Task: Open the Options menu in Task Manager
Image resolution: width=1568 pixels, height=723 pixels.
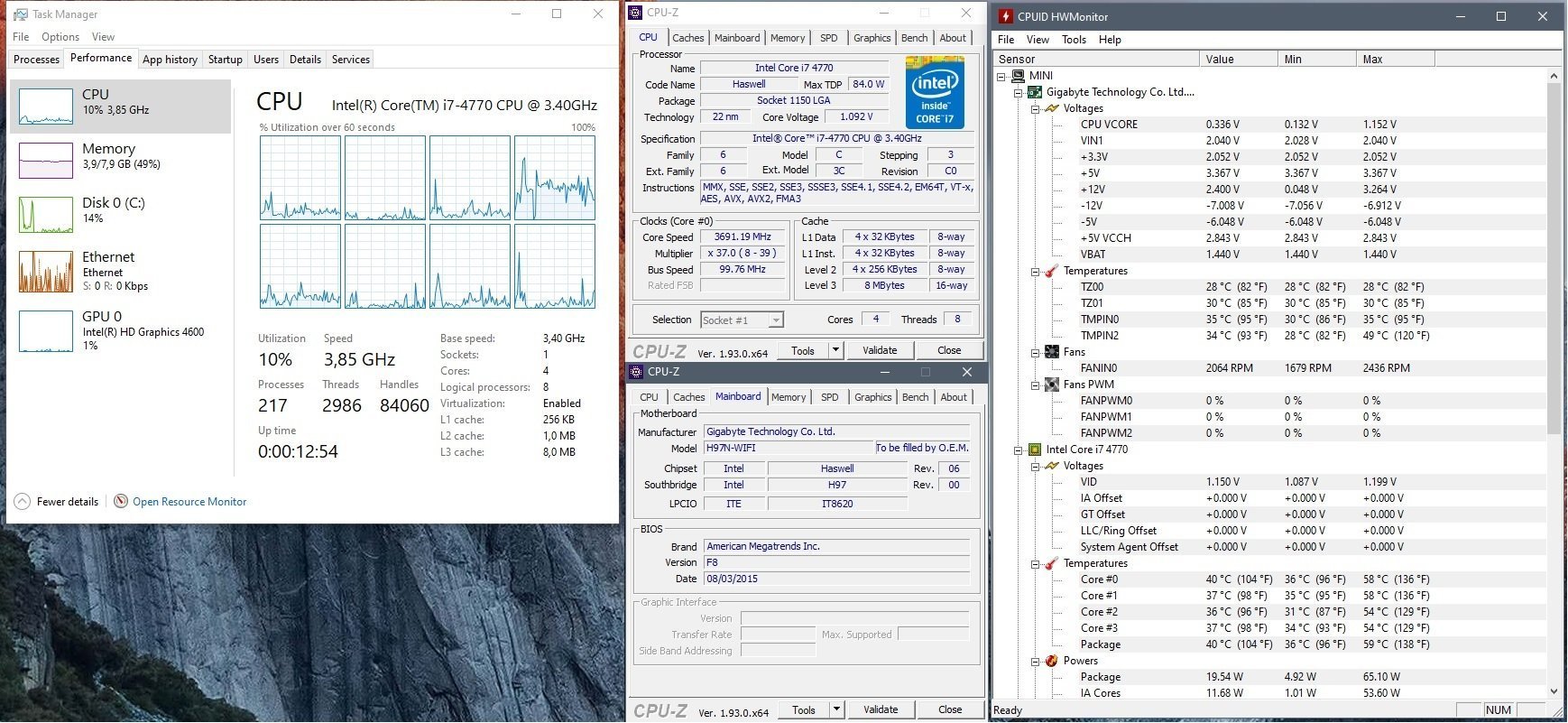Action: (x=60, y=37)
